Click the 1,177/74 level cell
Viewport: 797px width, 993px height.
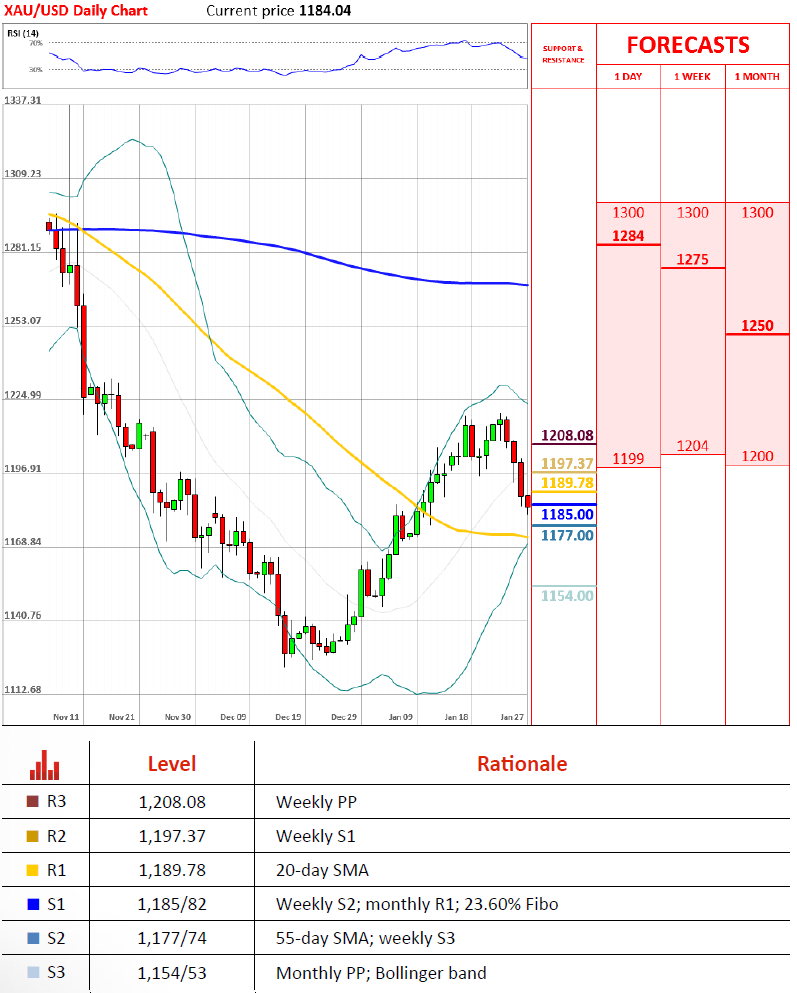[x=172, y=939]
